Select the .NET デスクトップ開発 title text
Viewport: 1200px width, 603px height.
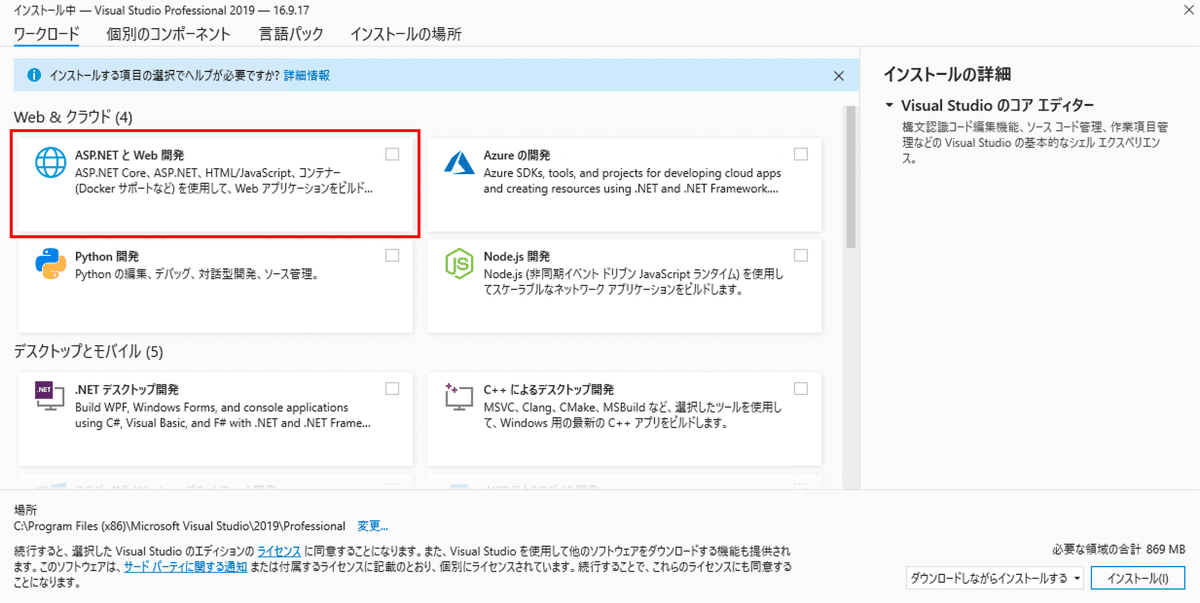tap(127, 389)
